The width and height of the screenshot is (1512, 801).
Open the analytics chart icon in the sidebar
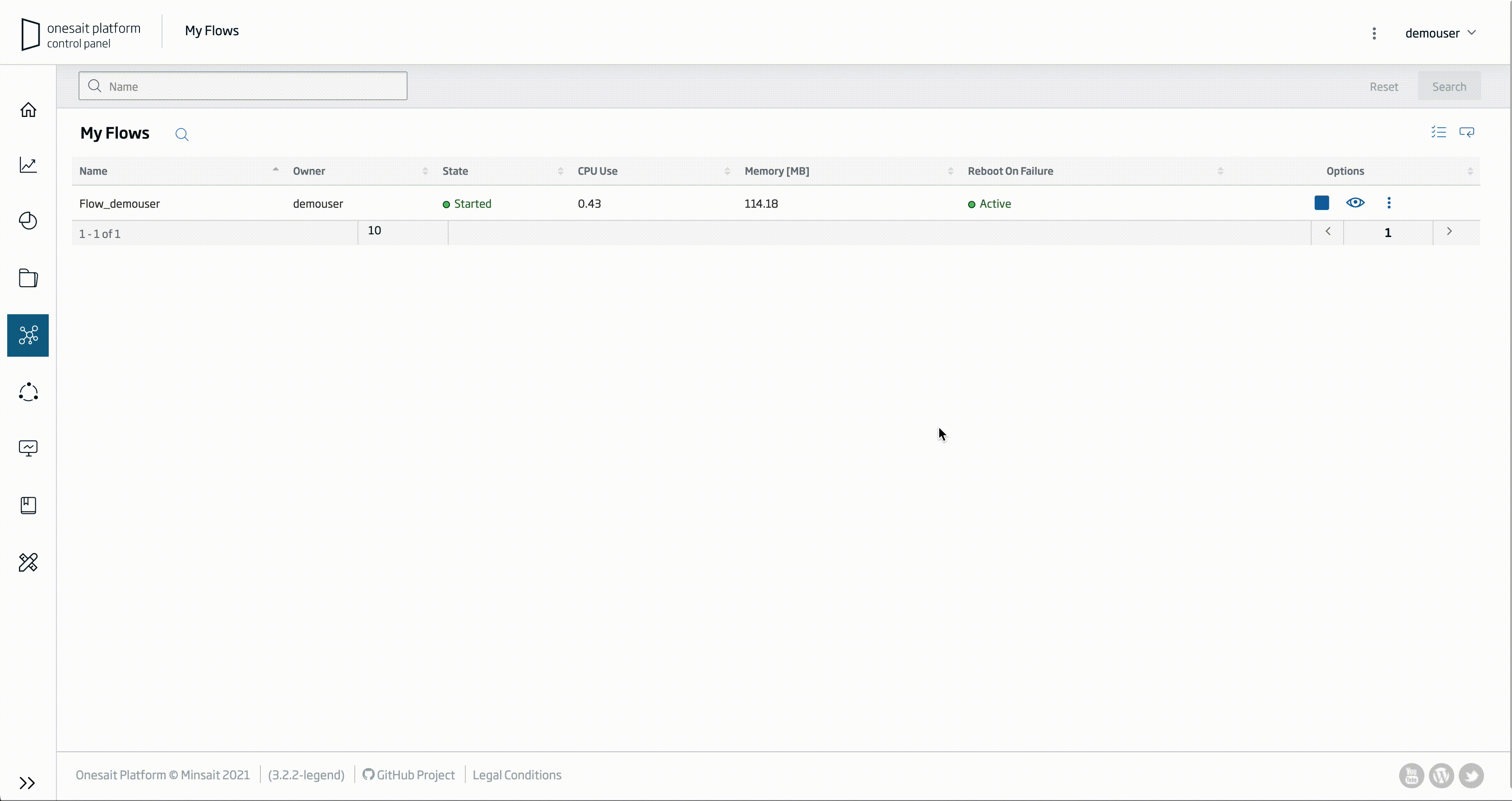pos(28,165)
